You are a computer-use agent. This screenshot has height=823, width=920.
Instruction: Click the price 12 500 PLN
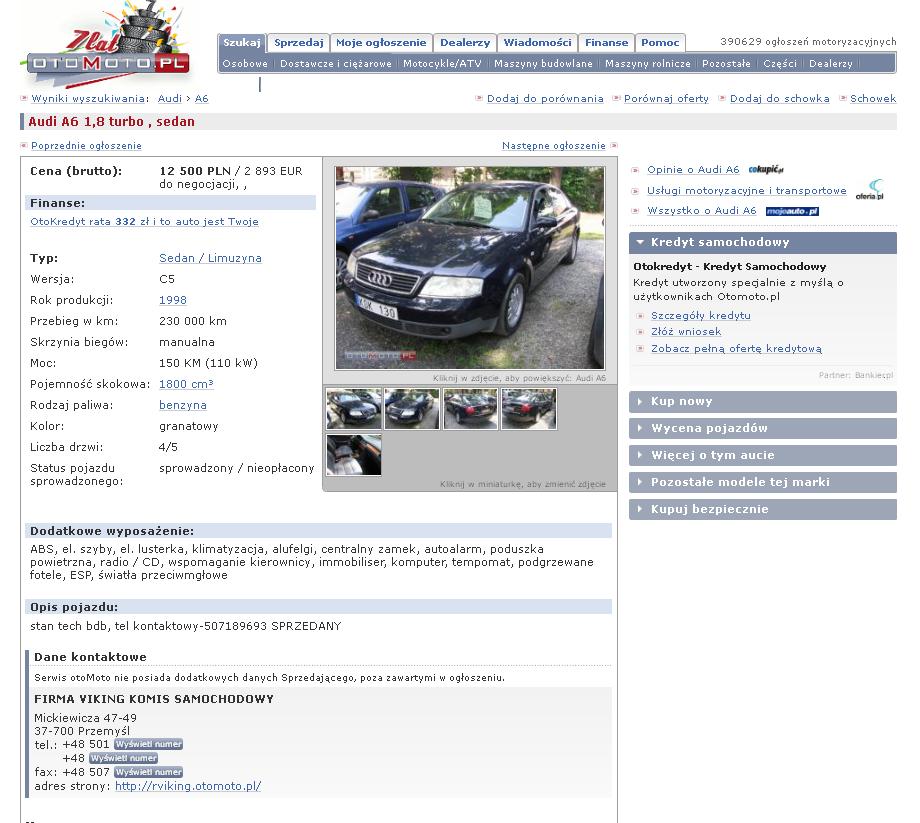tap(195, 171)
